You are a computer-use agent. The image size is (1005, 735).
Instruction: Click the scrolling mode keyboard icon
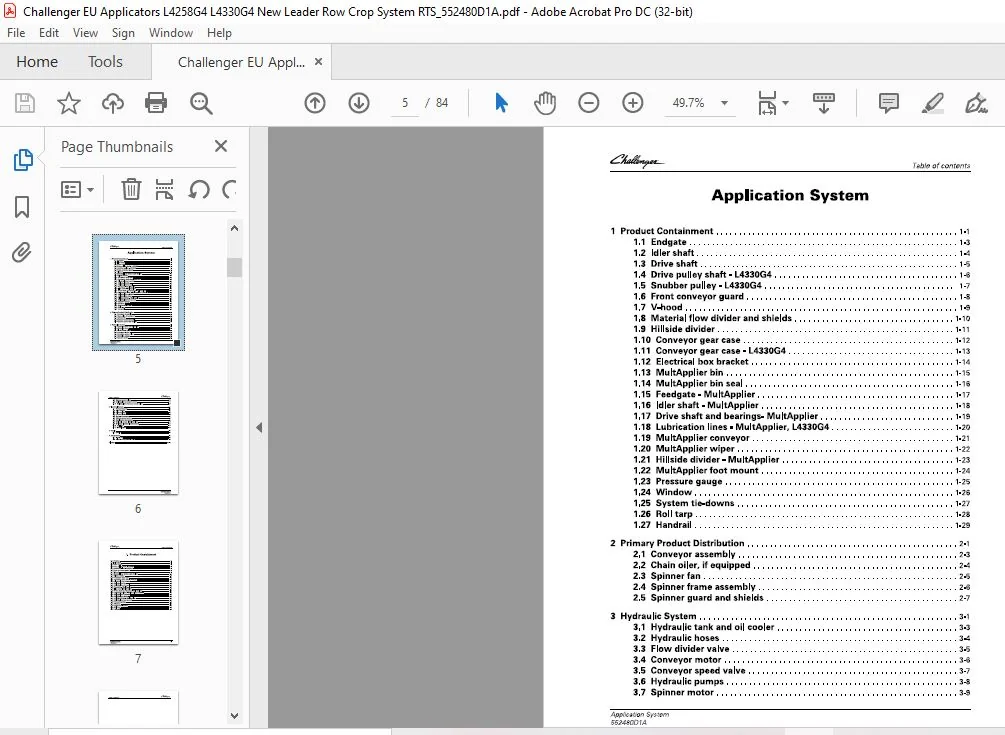pos(824,103)
